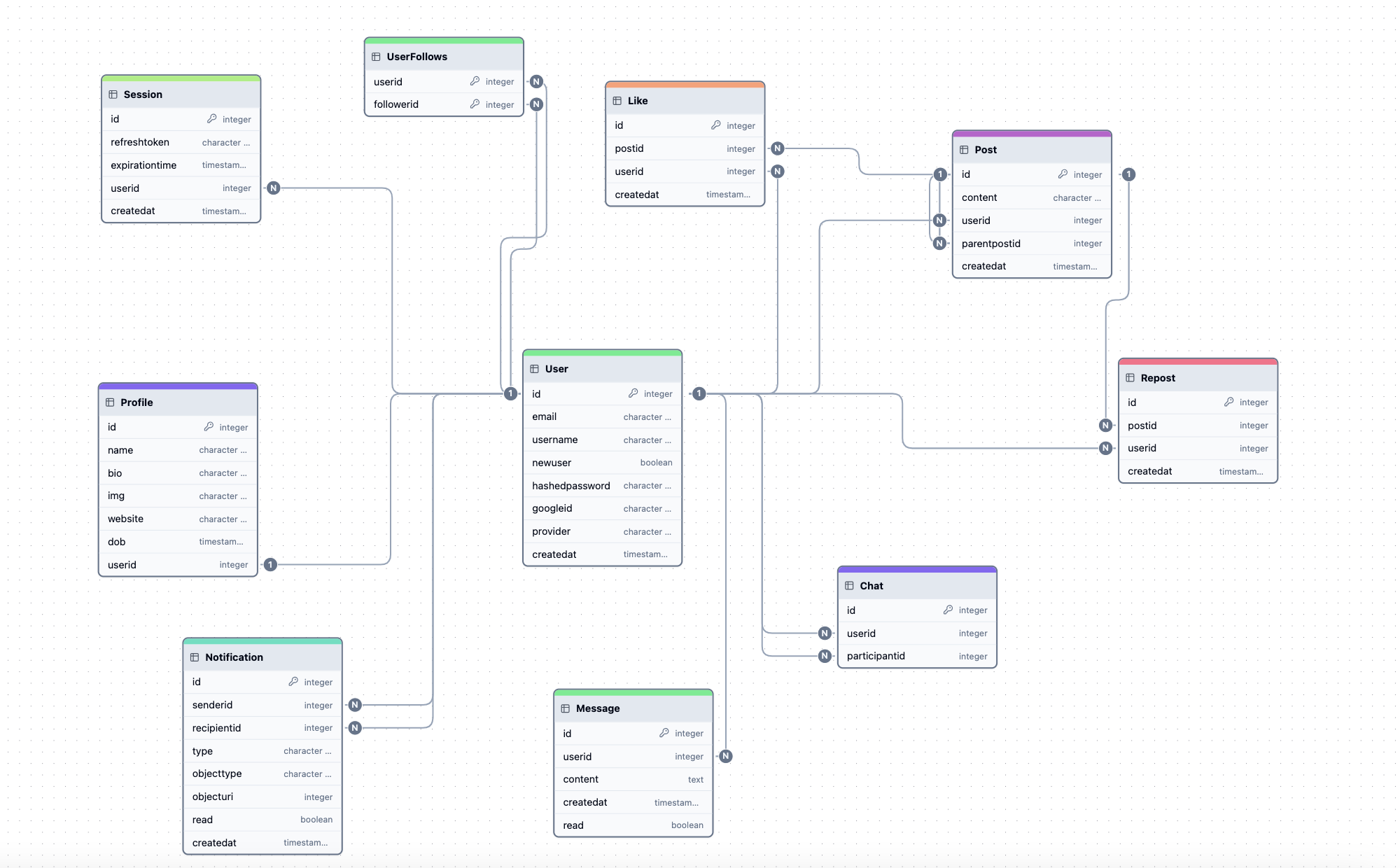Click the Repost table primary key icon
1400x868 pixels.
click(x=1229, y=401)
